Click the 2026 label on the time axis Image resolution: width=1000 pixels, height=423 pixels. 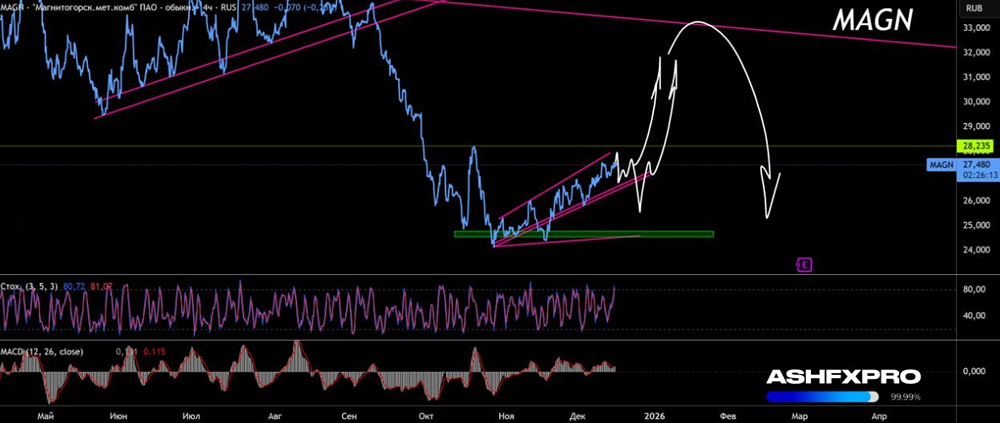pyautogui.click(x=655, y=416)
